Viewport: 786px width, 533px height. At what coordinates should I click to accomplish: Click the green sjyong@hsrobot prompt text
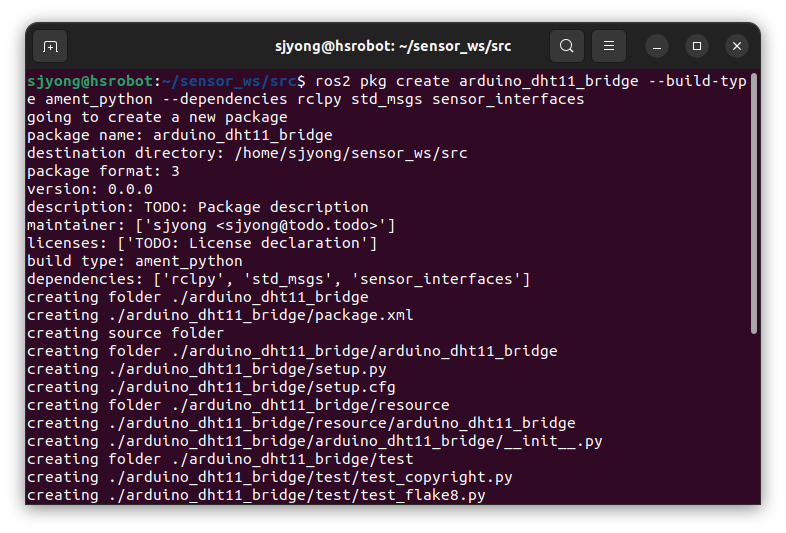90,81
